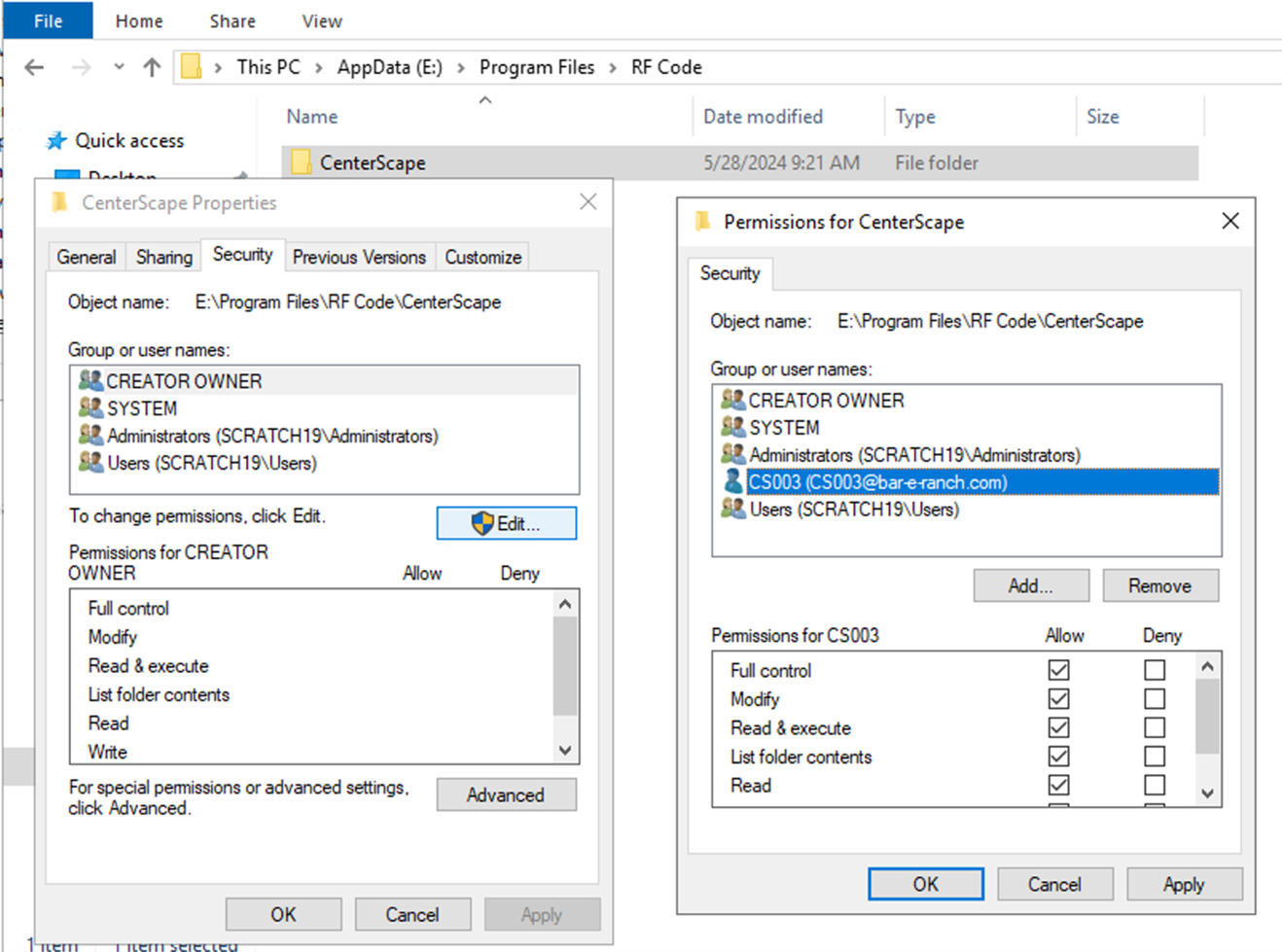This screenshot has width=1282, height=952.
Task: Open recent locations dropdown arrow
Action: [119, 67]
